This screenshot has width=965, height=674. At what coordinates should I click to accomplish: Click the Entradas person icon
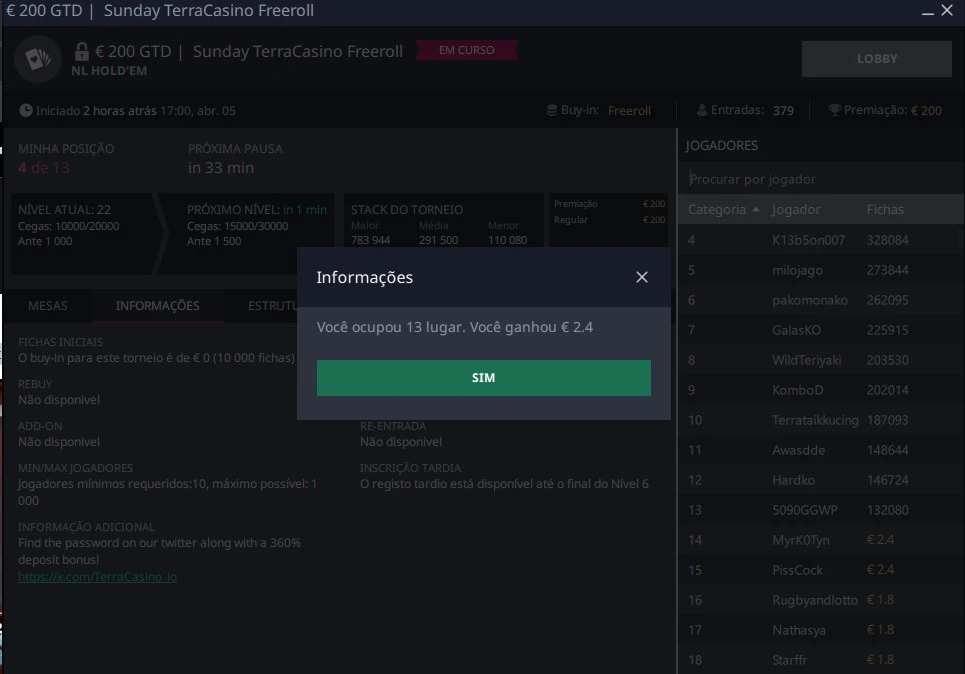tap(700, 110)
